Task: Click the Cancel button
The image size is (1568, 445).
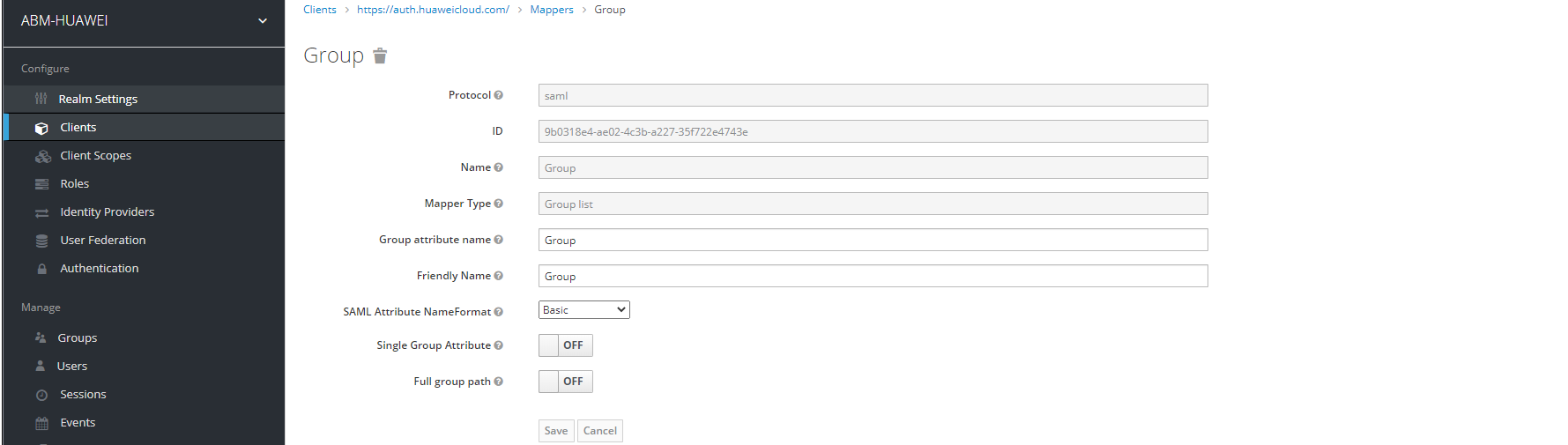Action: click(x=599, y=431)
